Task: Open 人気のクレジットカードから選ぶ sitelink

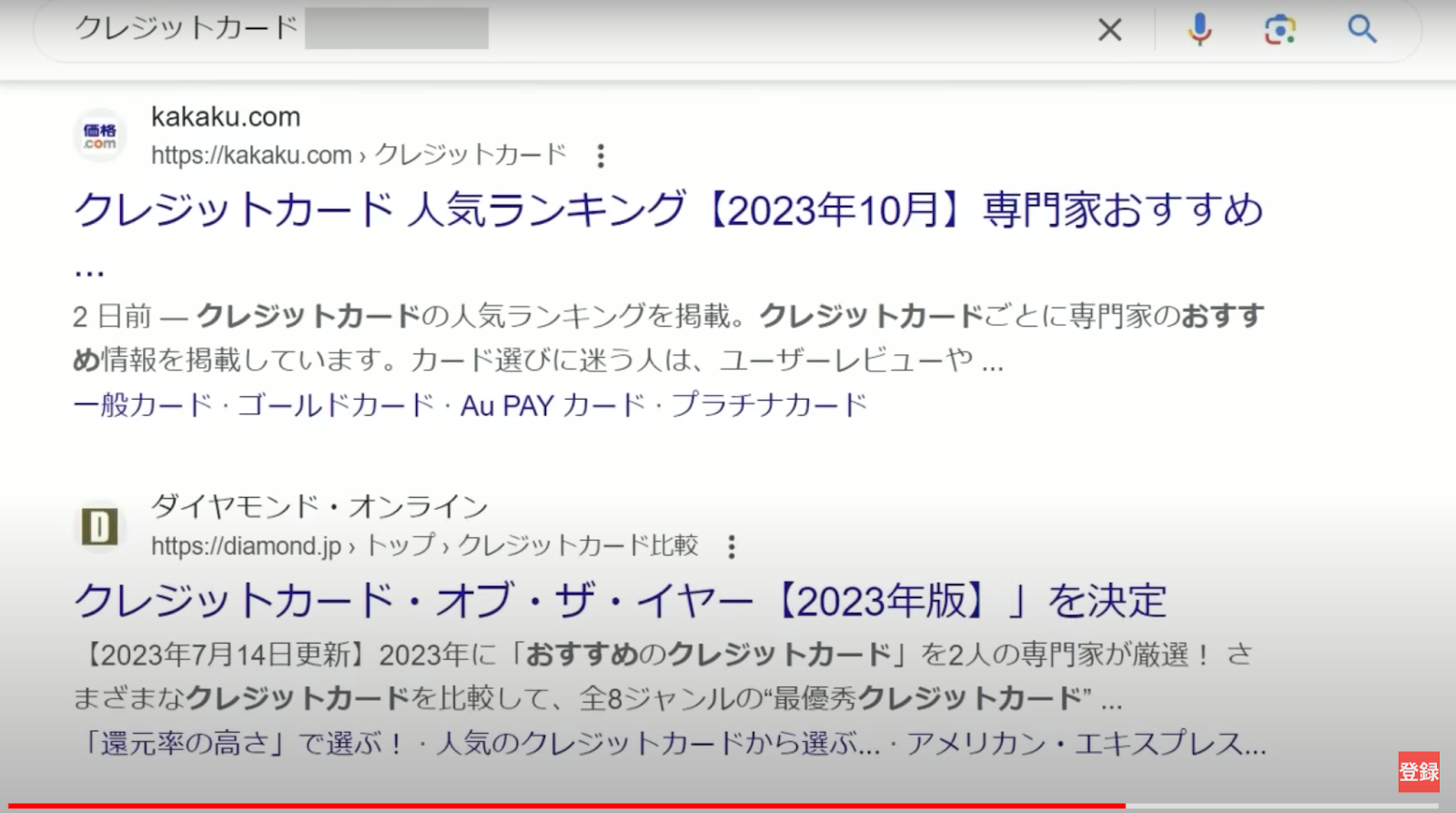Action: 659,743
